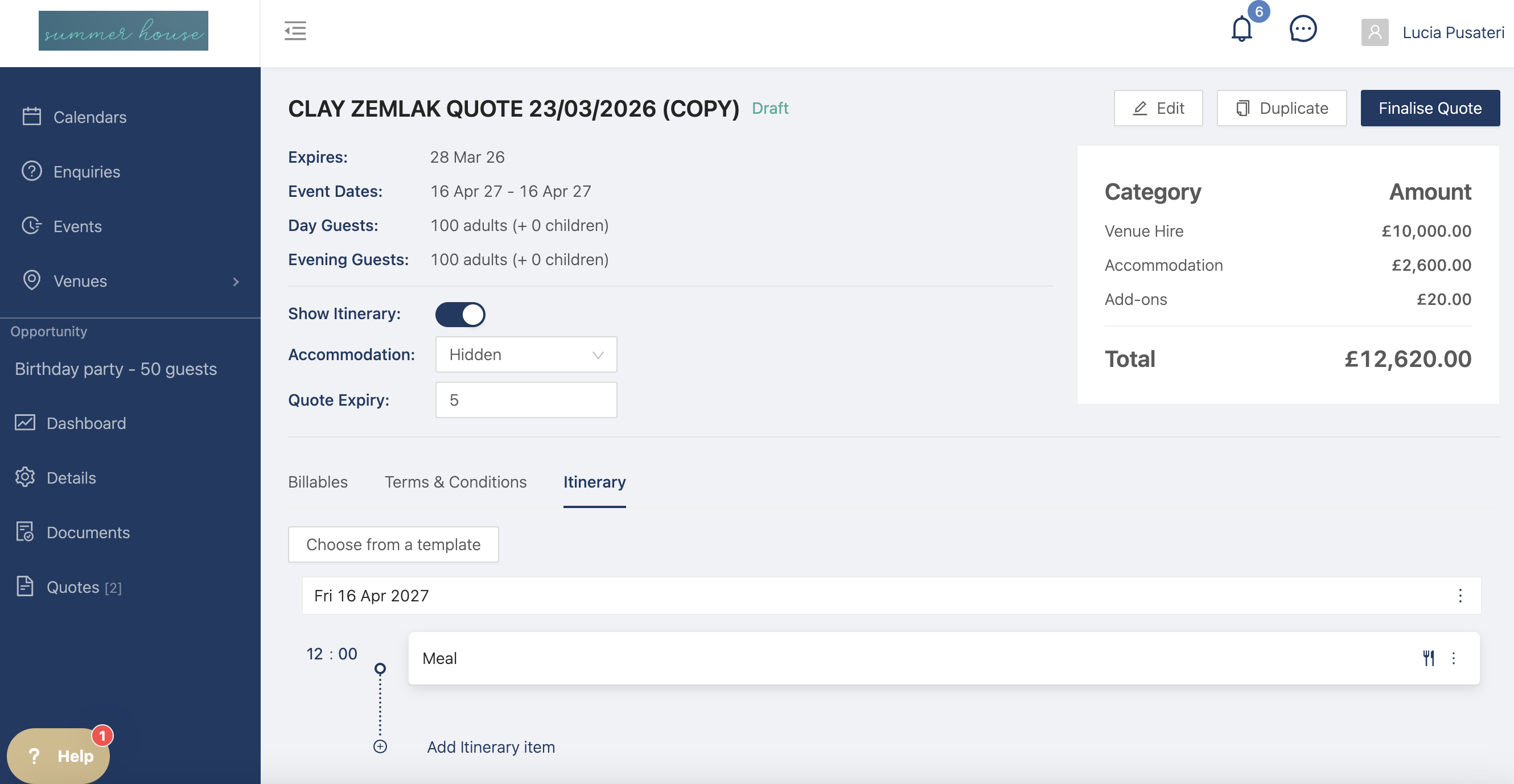The image size is (1514, 784).
Task: Open the chat messages icon
Action: (1302, 30)
